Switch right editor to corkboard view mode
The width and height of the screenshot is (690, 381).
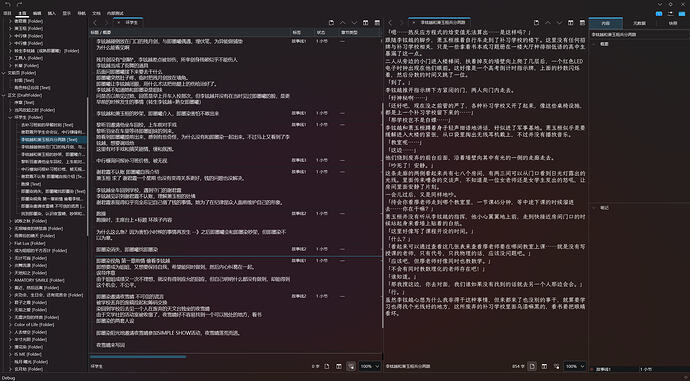pyautogui.click(x=544, y=366)
